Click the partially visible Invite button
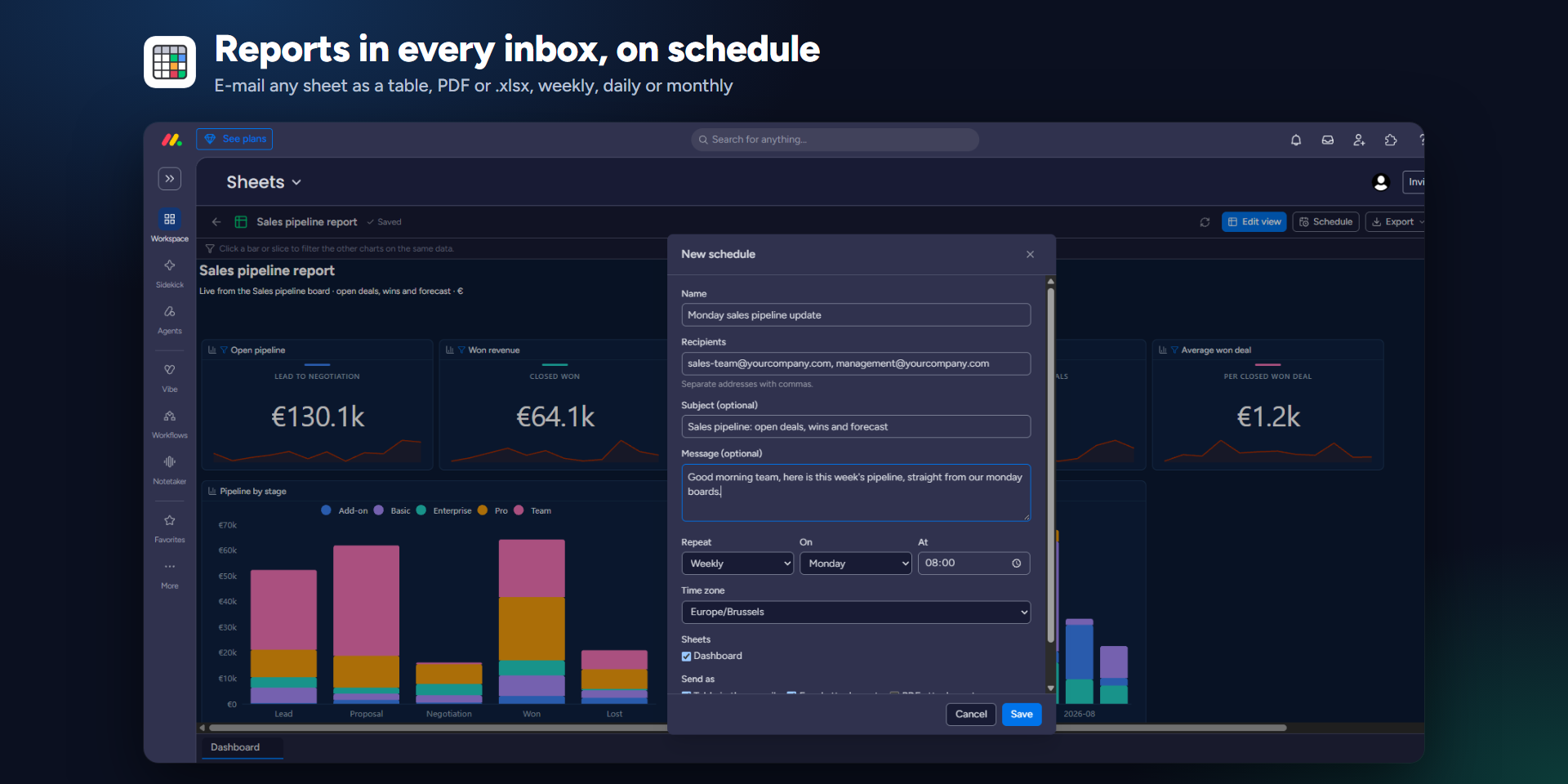 (1414, 182)
